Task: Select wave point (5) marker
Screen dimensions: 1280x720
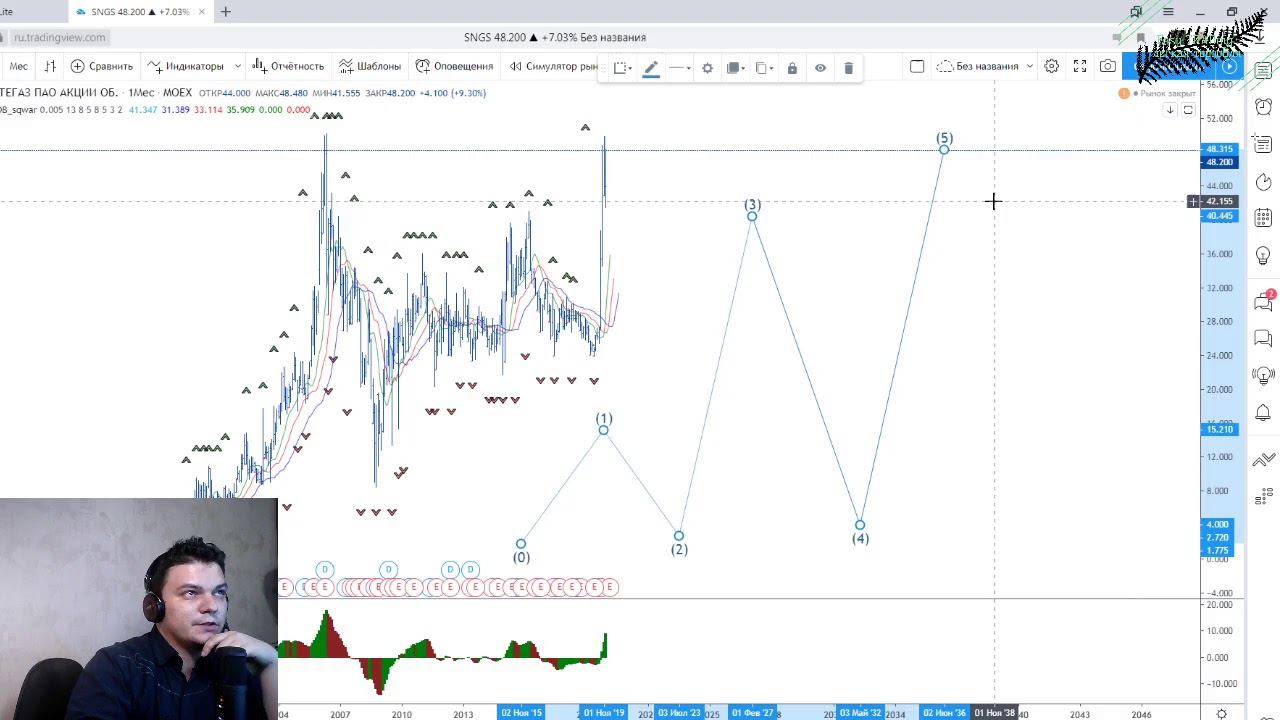Action: point(944,149)
